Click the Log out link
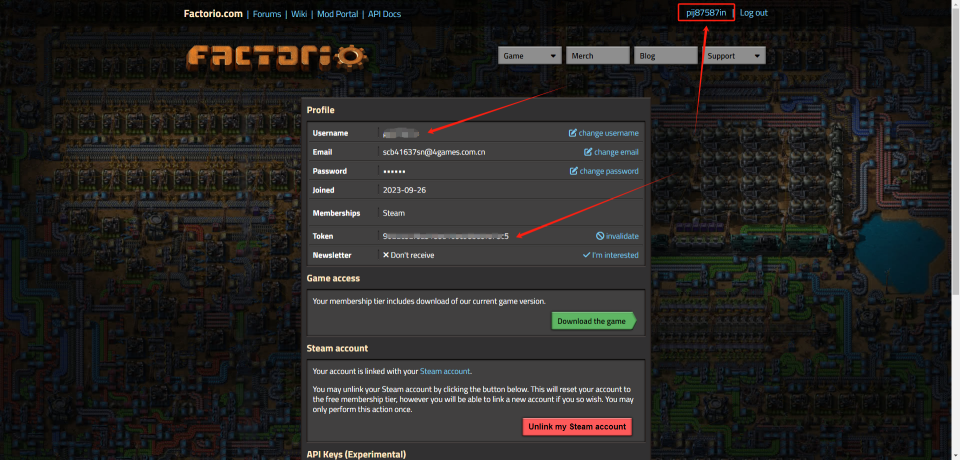960x460 pixels. [754, 13]
